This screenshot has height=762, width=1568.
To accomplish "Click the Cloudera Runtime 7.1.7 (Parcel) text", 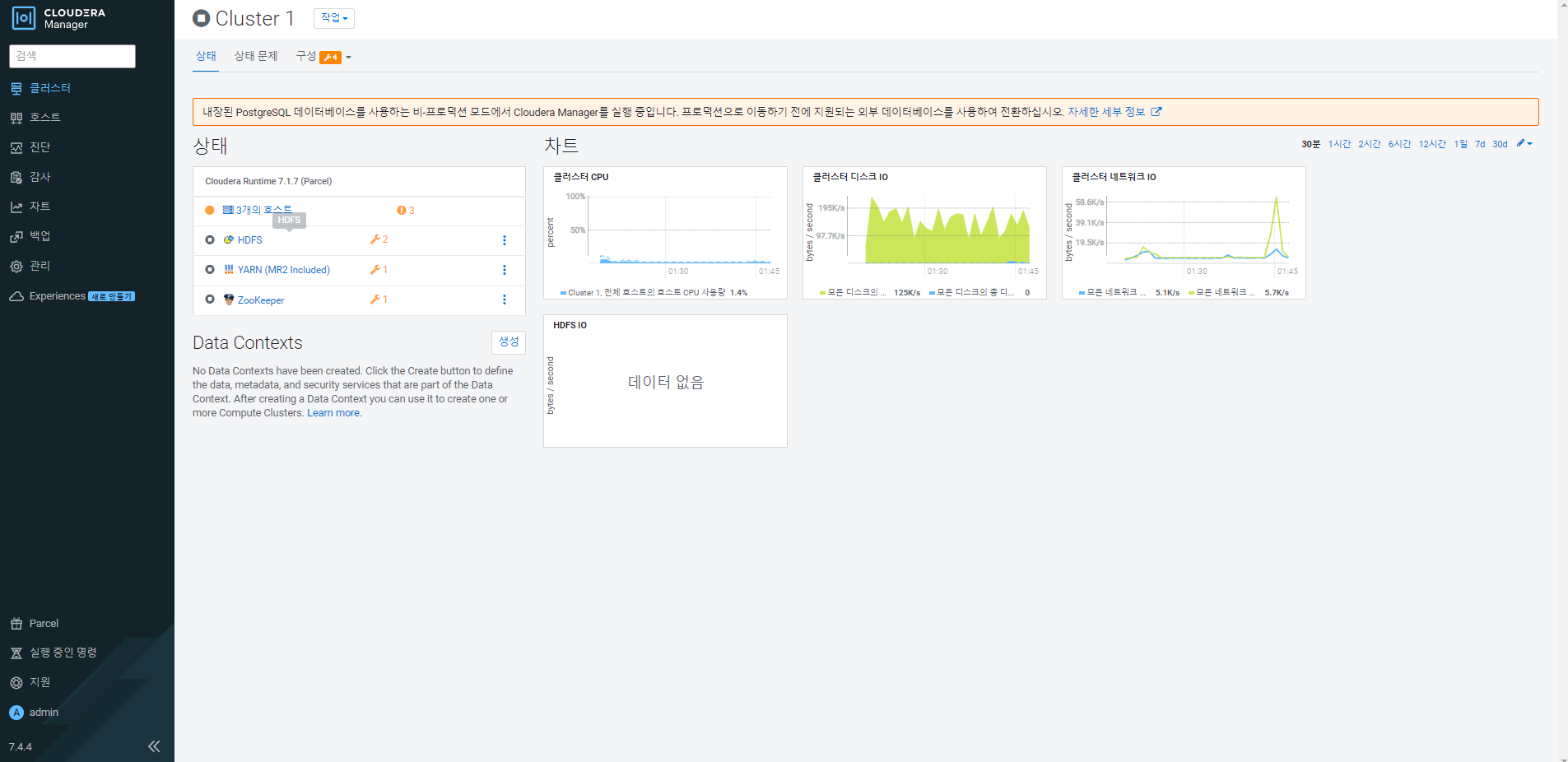I will [268, 181].
